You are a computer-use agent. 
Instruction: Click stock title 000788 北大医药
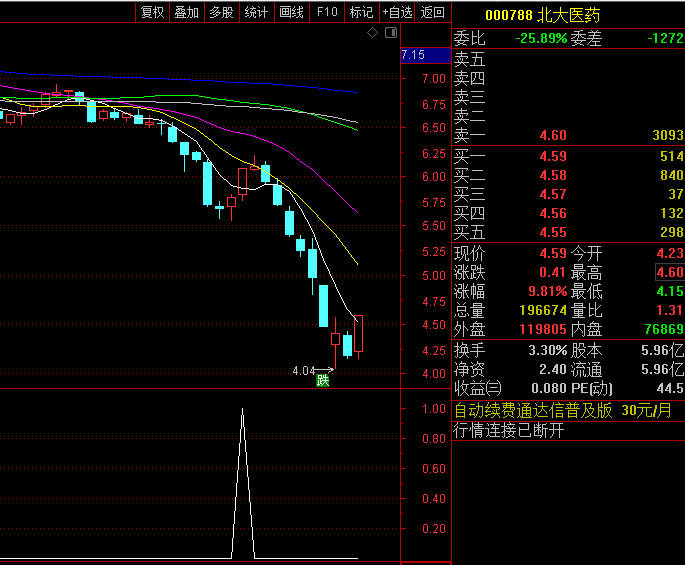pyautogui.click(x=542, y=15)
